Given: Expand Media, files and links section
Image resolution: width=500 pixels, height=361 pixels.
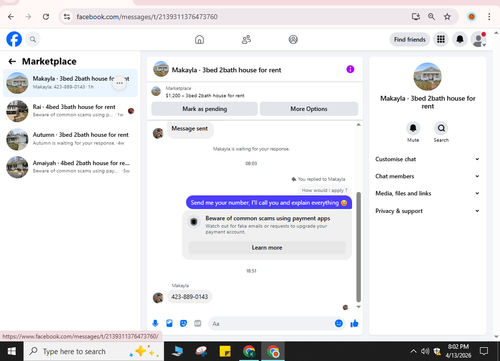Looking at the screenshot, I should [x=427, y=193].
